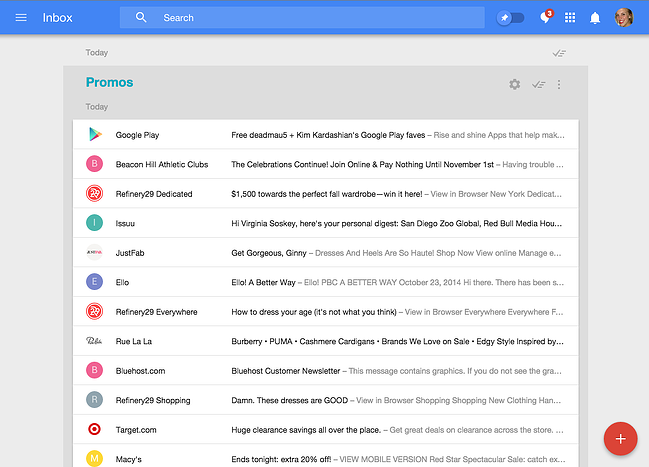This screenshot has width=649, height=467.
Task: Click the Bluehost.com pink avatar
Action: (x=94, y=370)
